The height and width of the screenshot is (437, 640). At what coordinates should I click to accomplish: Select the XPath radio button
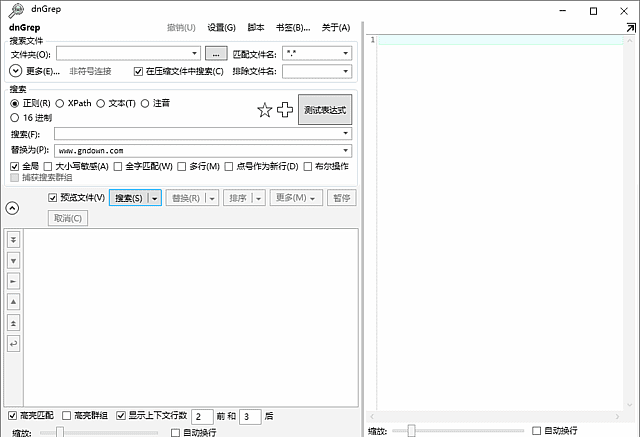[60, 104]
